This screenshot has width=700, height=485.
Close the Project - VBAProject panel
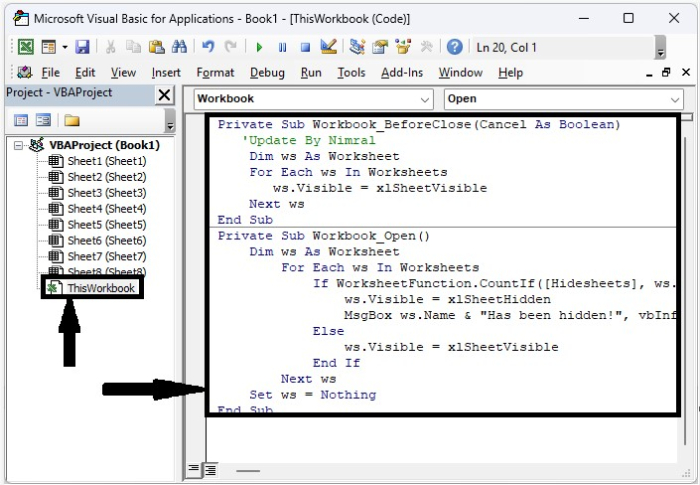pos(164,95)
